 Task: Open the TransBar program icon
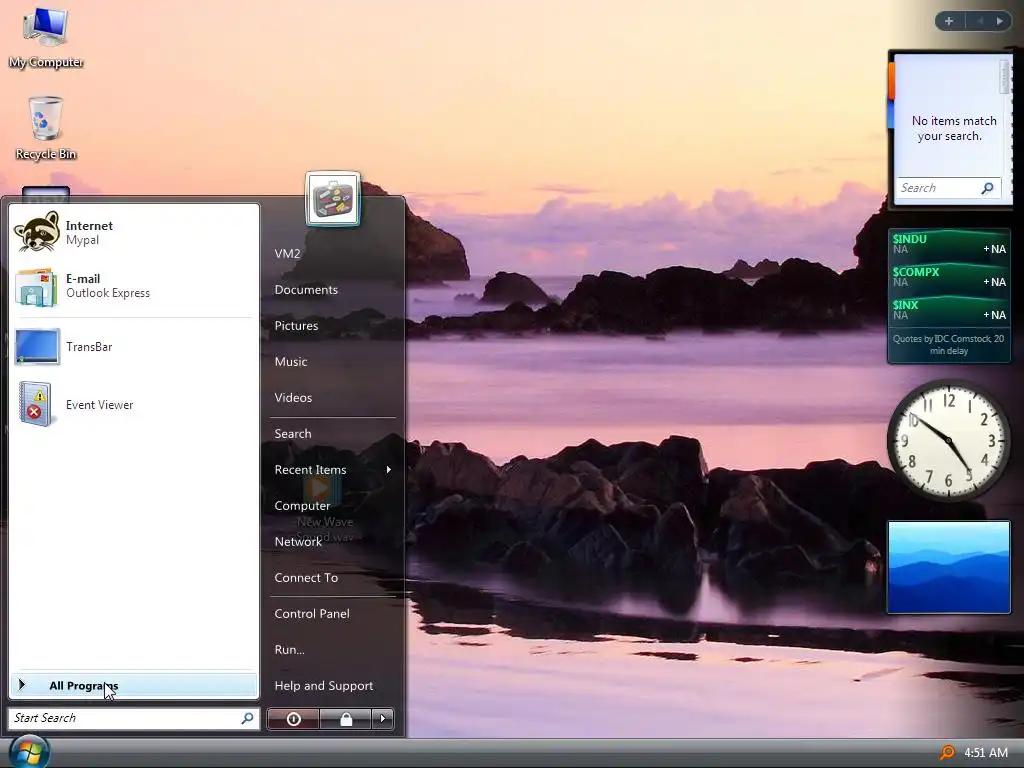click(37, 346)
